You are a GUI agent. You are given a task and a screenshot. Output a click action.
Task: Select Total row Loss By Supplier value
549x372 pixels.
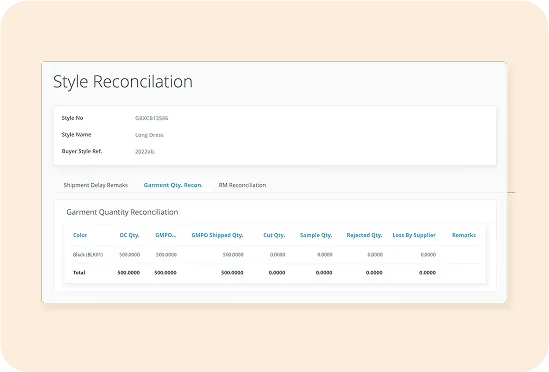click(427, 273)
